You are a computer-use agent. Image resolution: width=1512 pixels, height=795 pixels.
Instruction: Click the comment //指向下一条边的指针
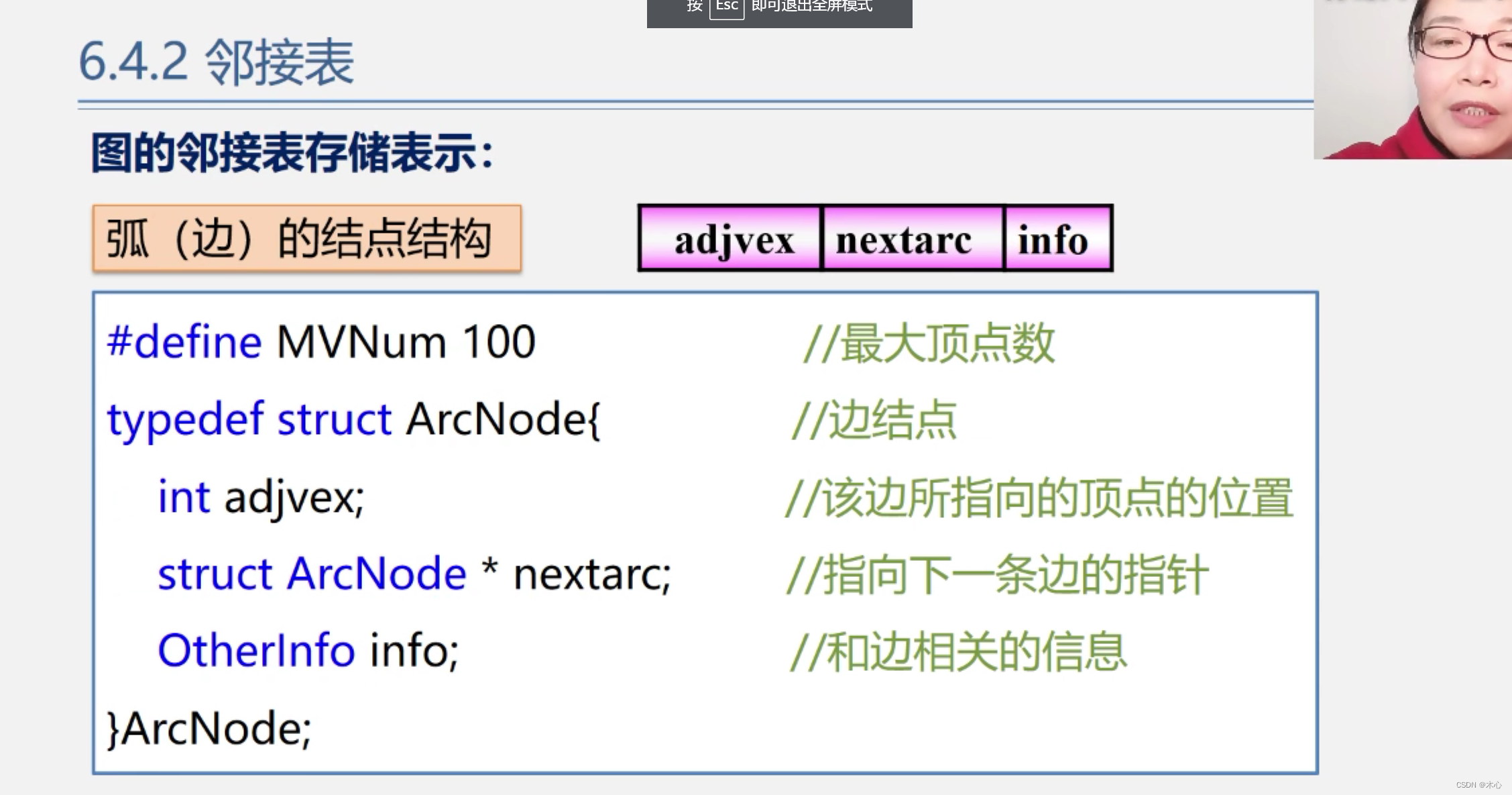(x=999, y=574)
